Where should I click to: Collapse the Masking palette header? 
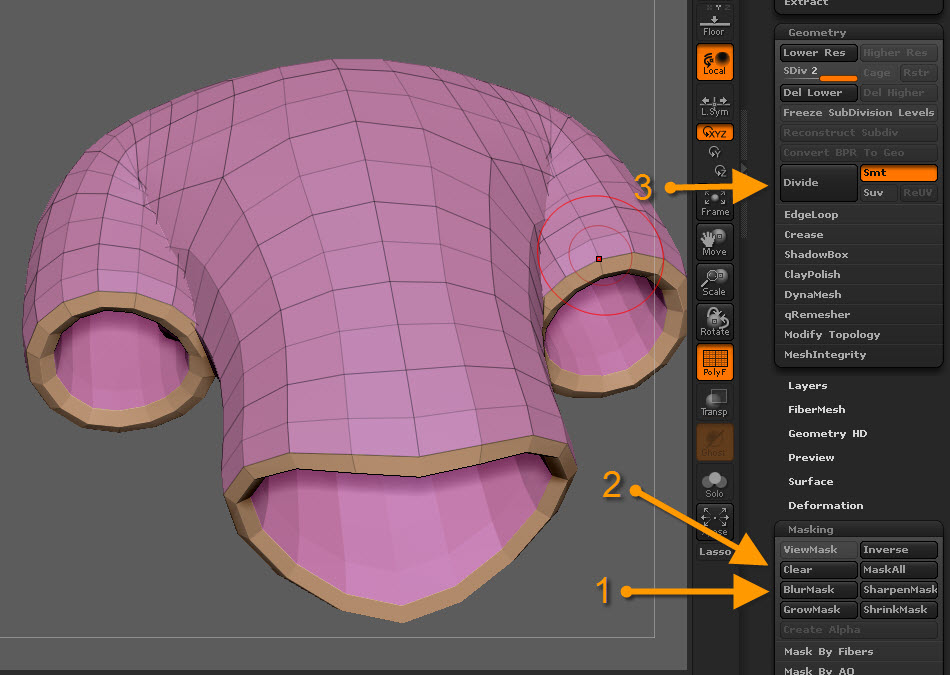click(810, 530)
